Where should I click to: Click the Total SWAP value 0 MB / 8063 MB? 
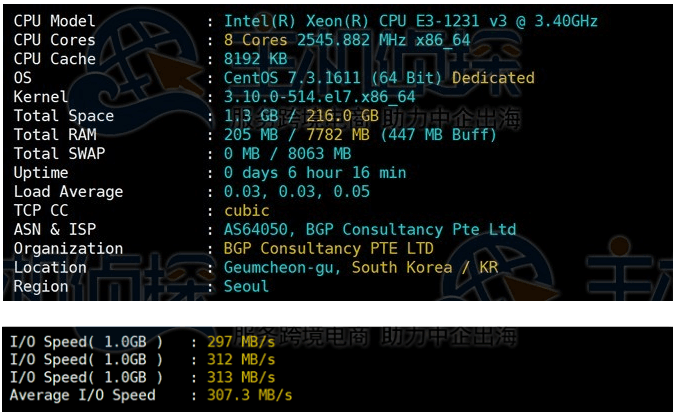pyautogui.click(x=287, y=154)
